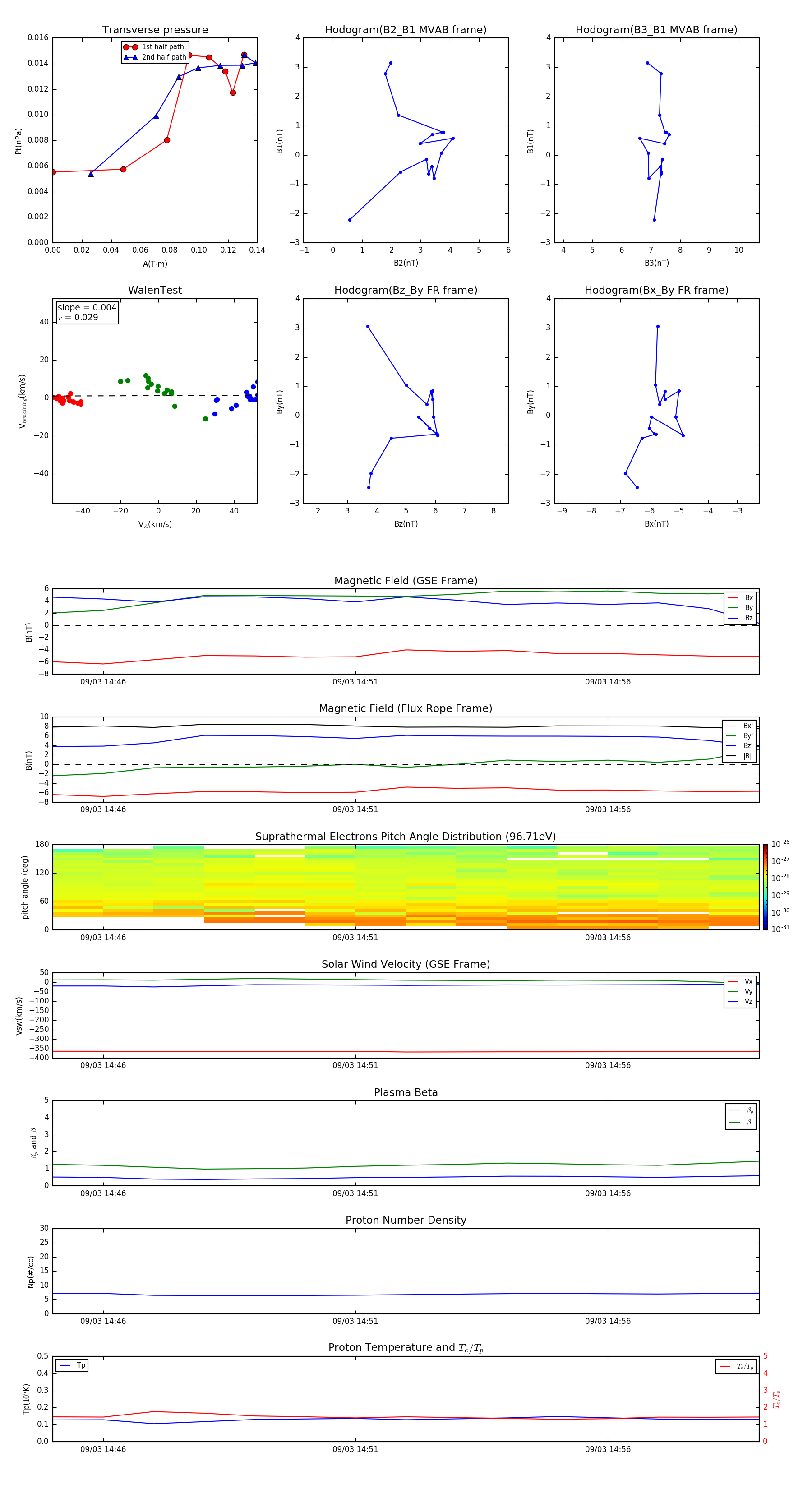This screenshot has width=812, height=1489.
Task: Click 'Bx(nT)' x-axis label in FR hodogram
Action: click(656, 524)
